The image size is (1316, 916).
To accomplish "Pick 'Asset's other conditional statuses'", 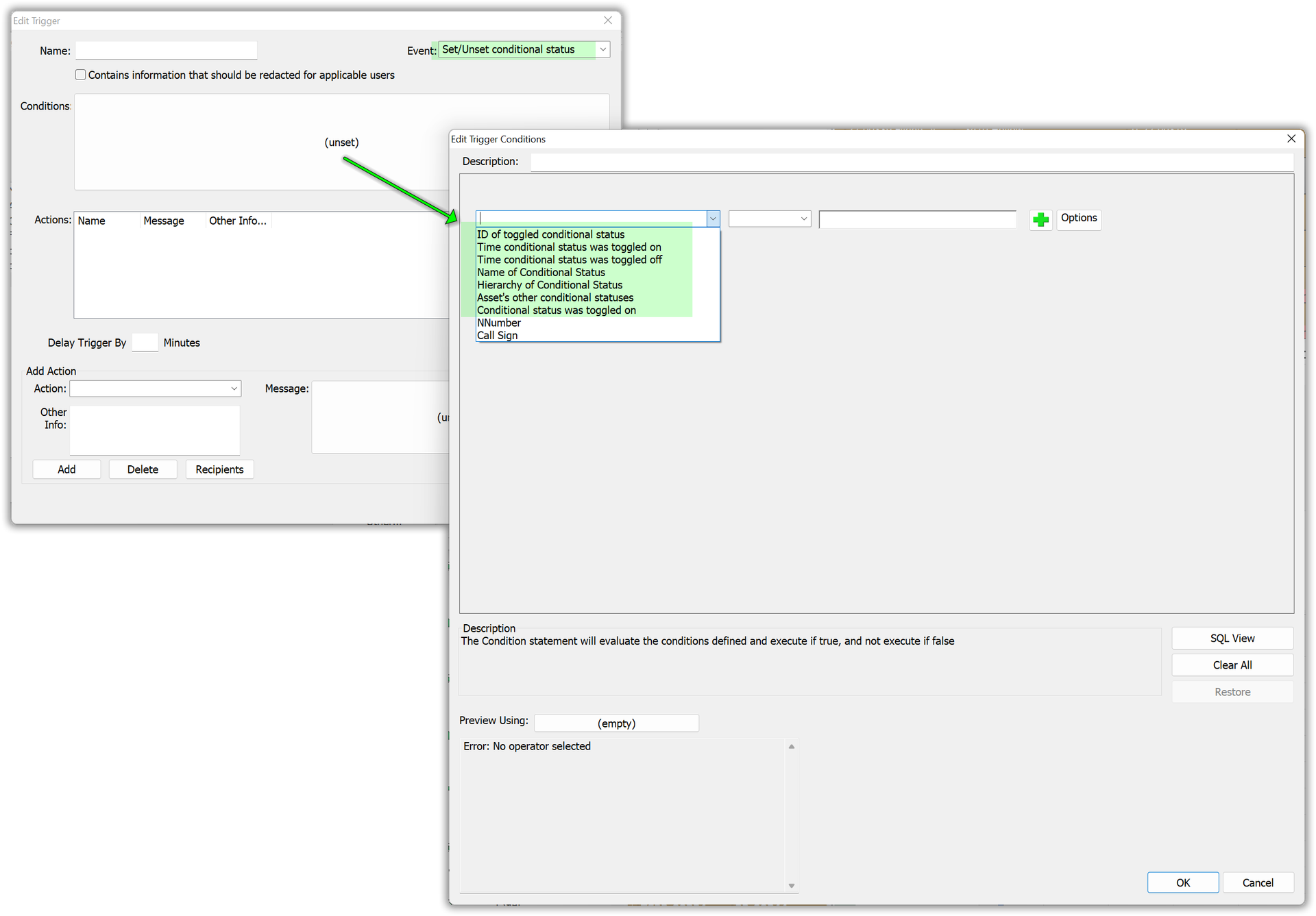I will click(555, 297).
